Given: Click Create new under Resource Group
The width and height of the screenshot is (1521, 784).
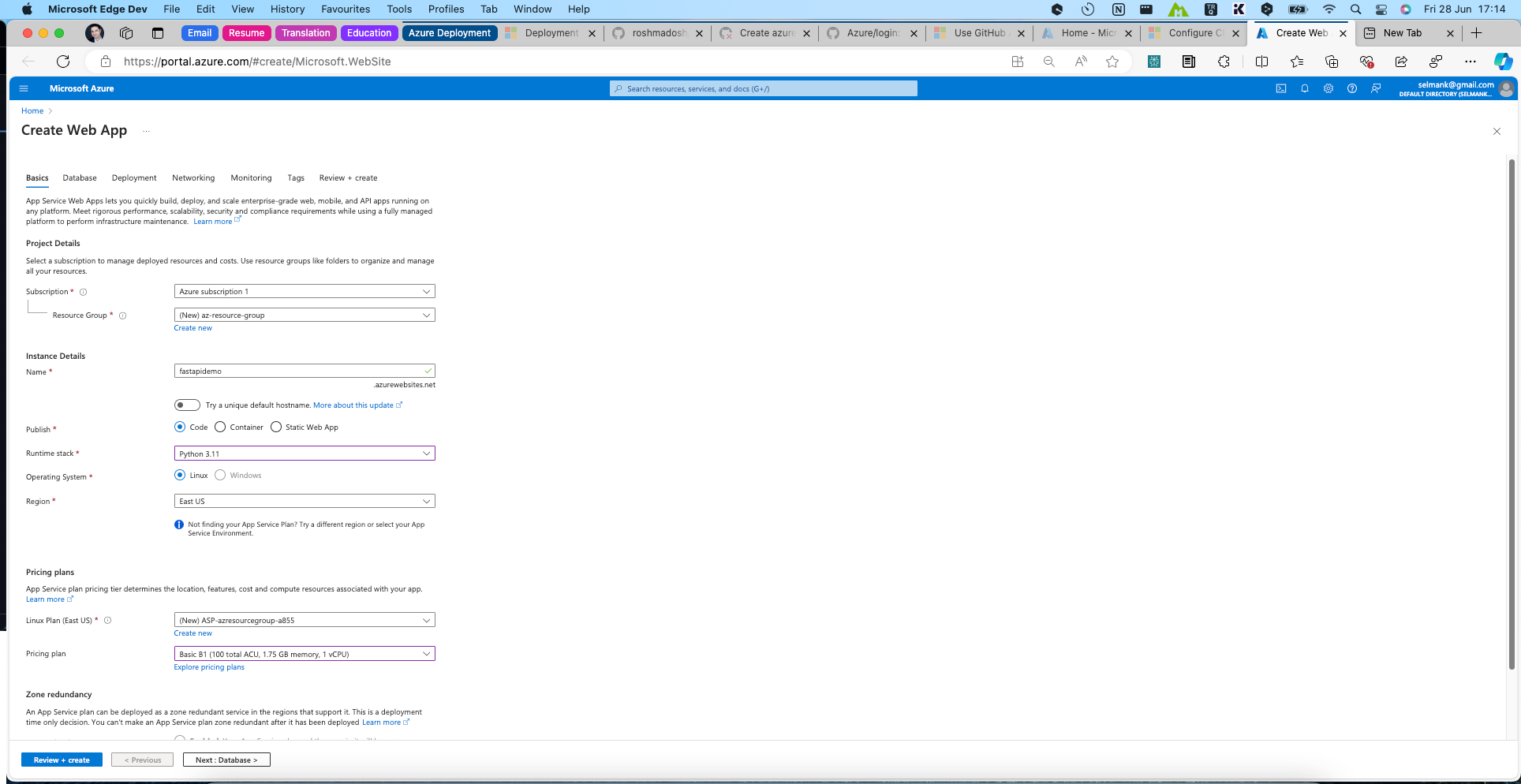Looking at the screenshot, I should [192, 328].
